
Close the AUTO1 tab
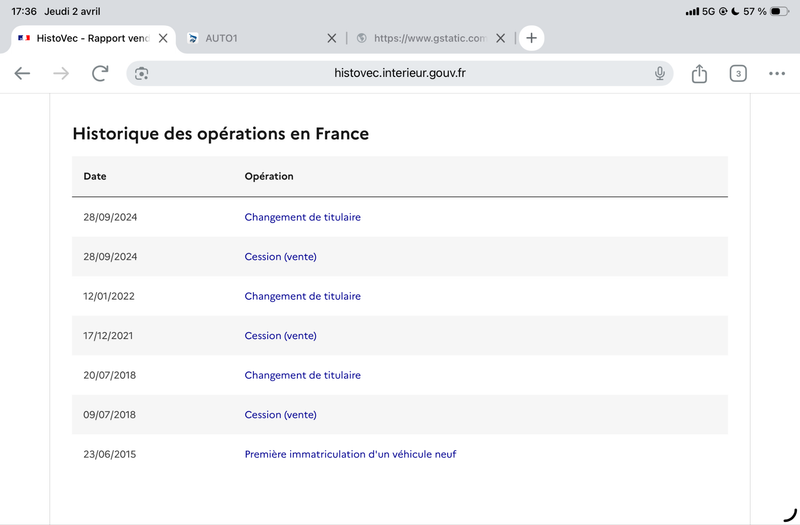click(332, 38)
